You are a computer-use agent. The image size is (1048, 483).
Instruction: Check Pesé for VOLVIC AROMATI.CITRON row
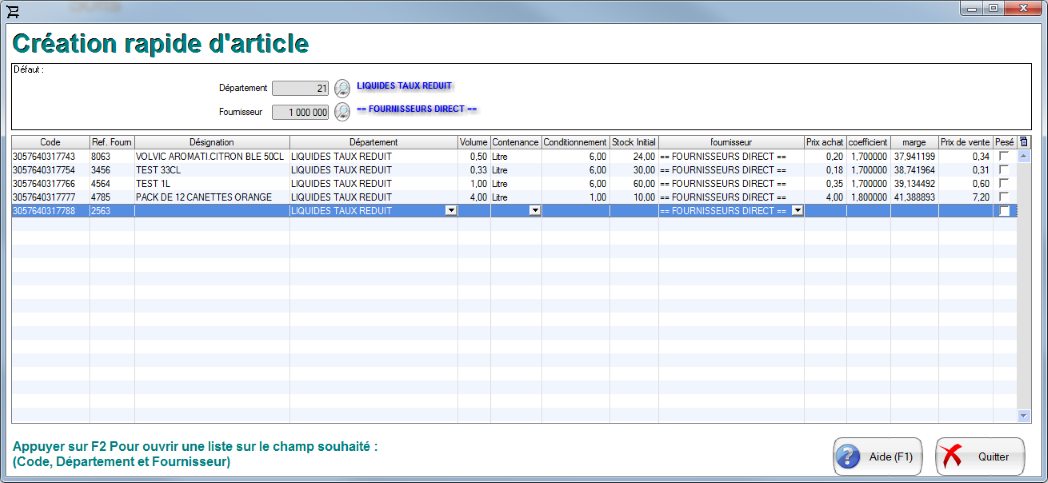1004,157
